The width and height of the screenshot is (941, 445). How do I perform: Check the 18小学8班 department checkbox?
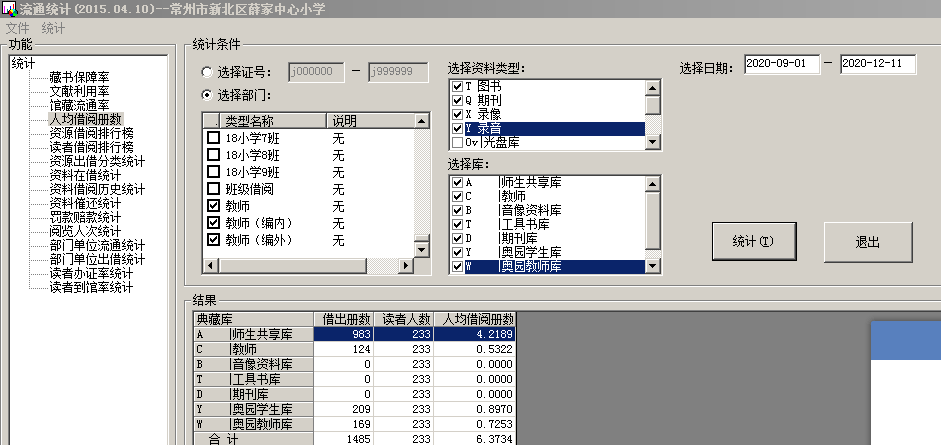[x=213, y=155]
